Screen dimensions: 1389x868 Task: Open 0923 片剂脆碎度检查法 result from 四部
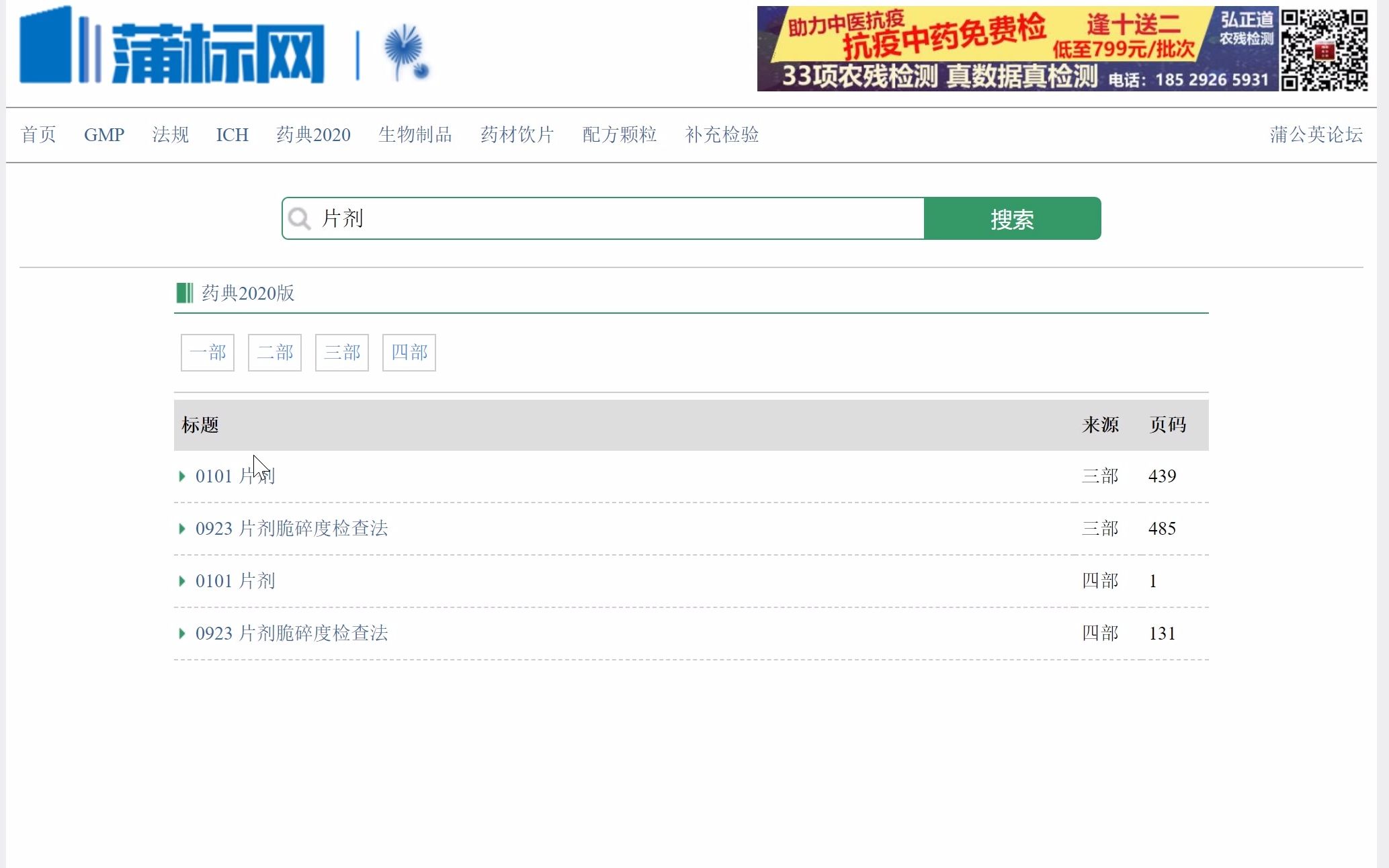[x=292, y=634]
